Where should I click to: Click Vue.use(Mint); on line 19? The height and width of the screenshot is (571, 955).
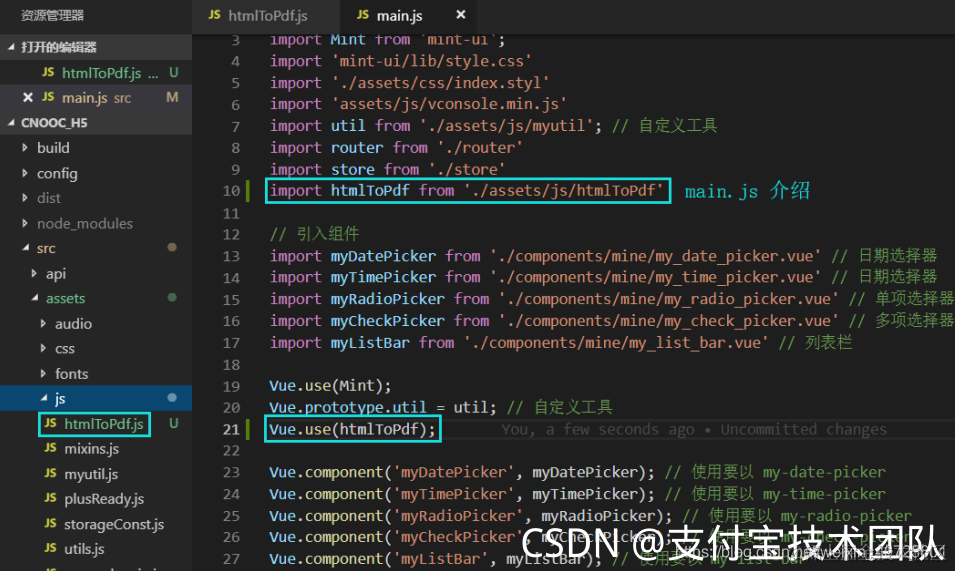point(330,386)
